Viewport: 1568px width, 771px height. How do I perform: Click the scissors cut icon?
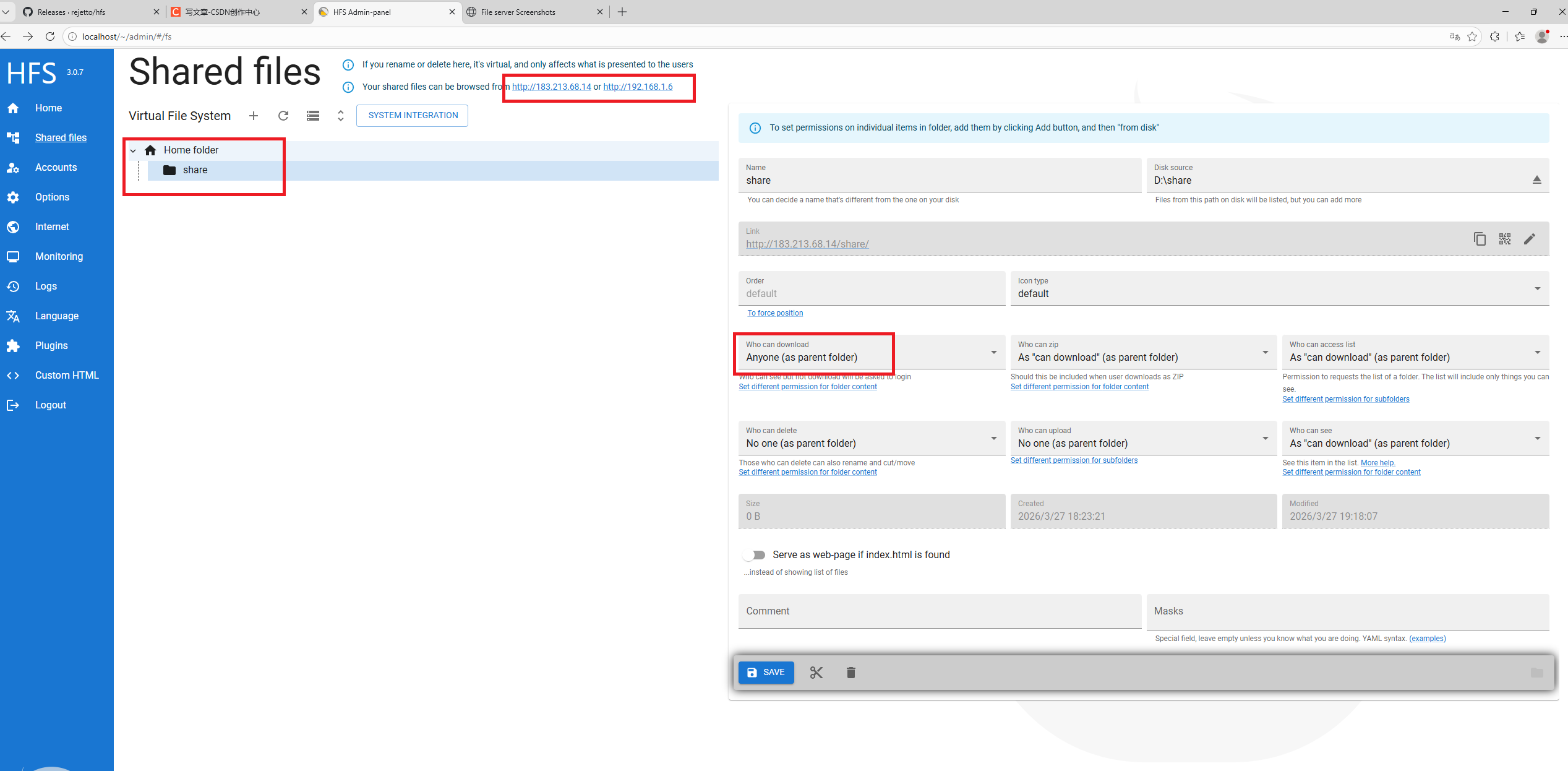[x=816, y=673]
